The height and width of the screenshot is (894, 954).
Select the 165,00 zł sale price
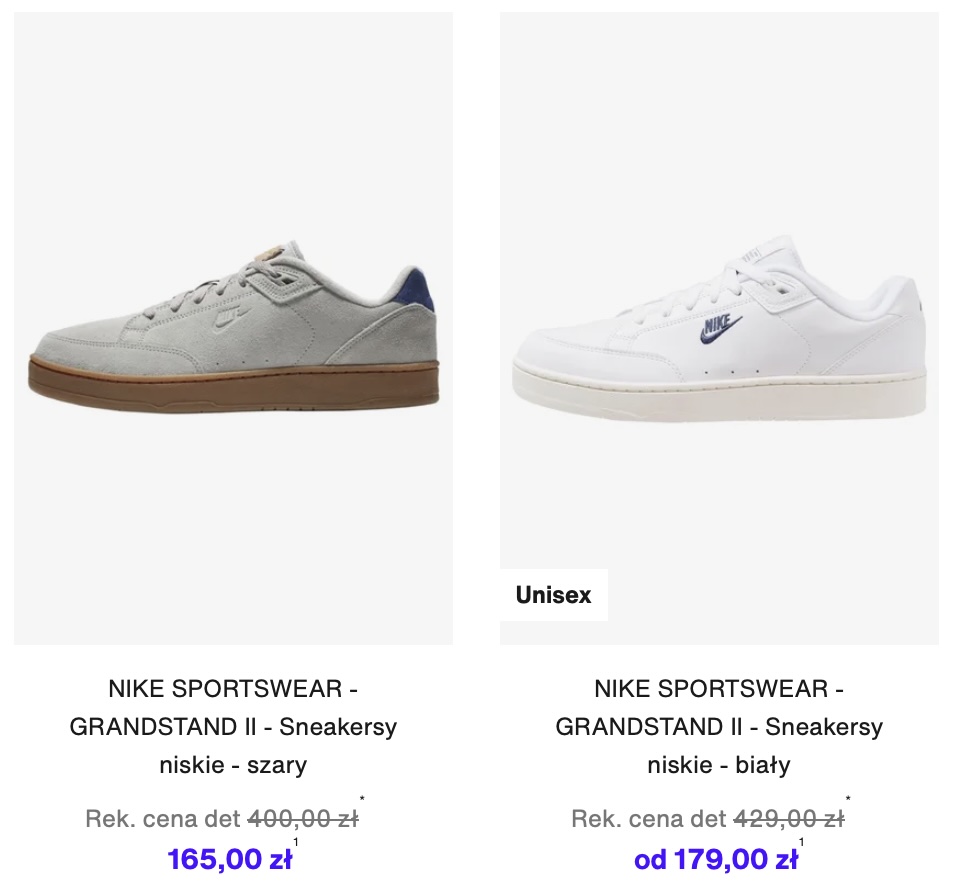point(230,859)
